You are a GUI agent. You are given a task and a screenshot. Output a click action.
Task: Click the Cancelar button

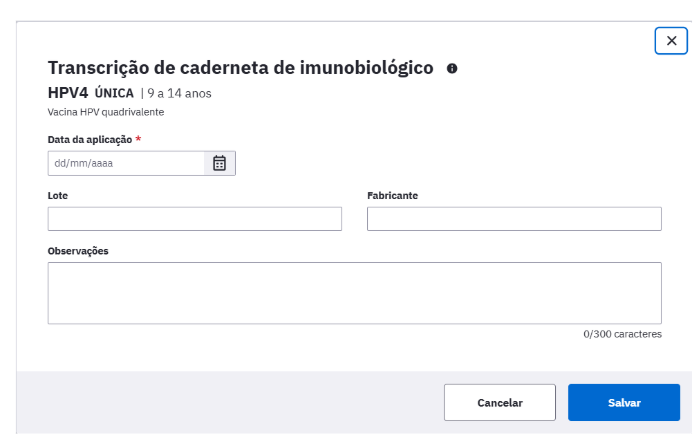point(500,402)
